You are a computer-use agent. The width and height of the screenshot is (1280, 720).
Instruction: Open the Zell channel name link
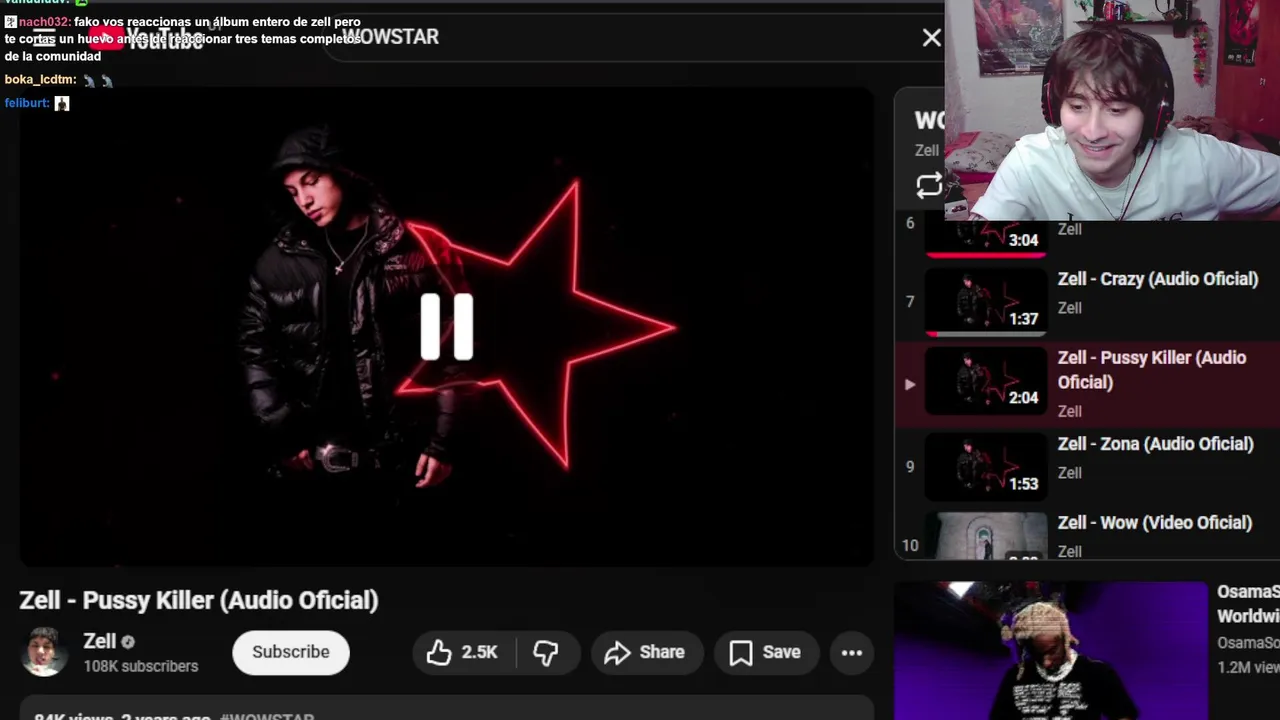click(x=100, y=641)
